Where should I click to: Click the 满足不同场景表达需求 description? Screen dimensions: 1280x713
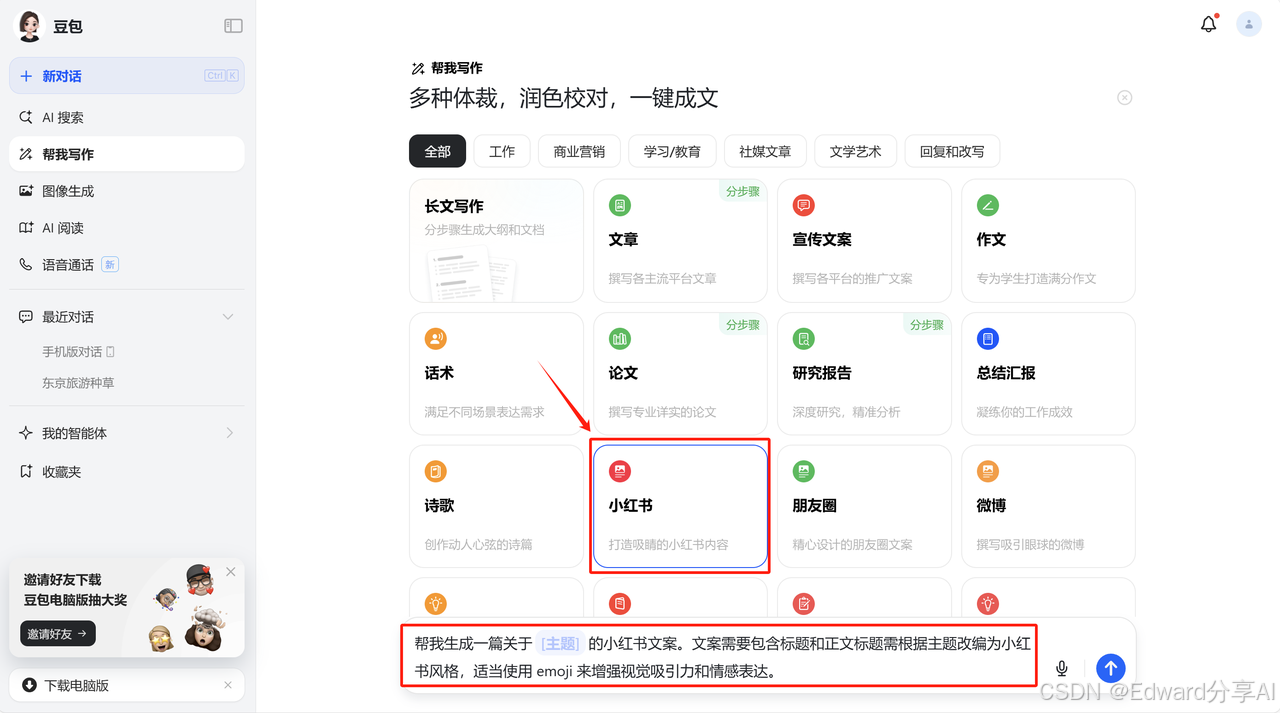coord(484,411)
